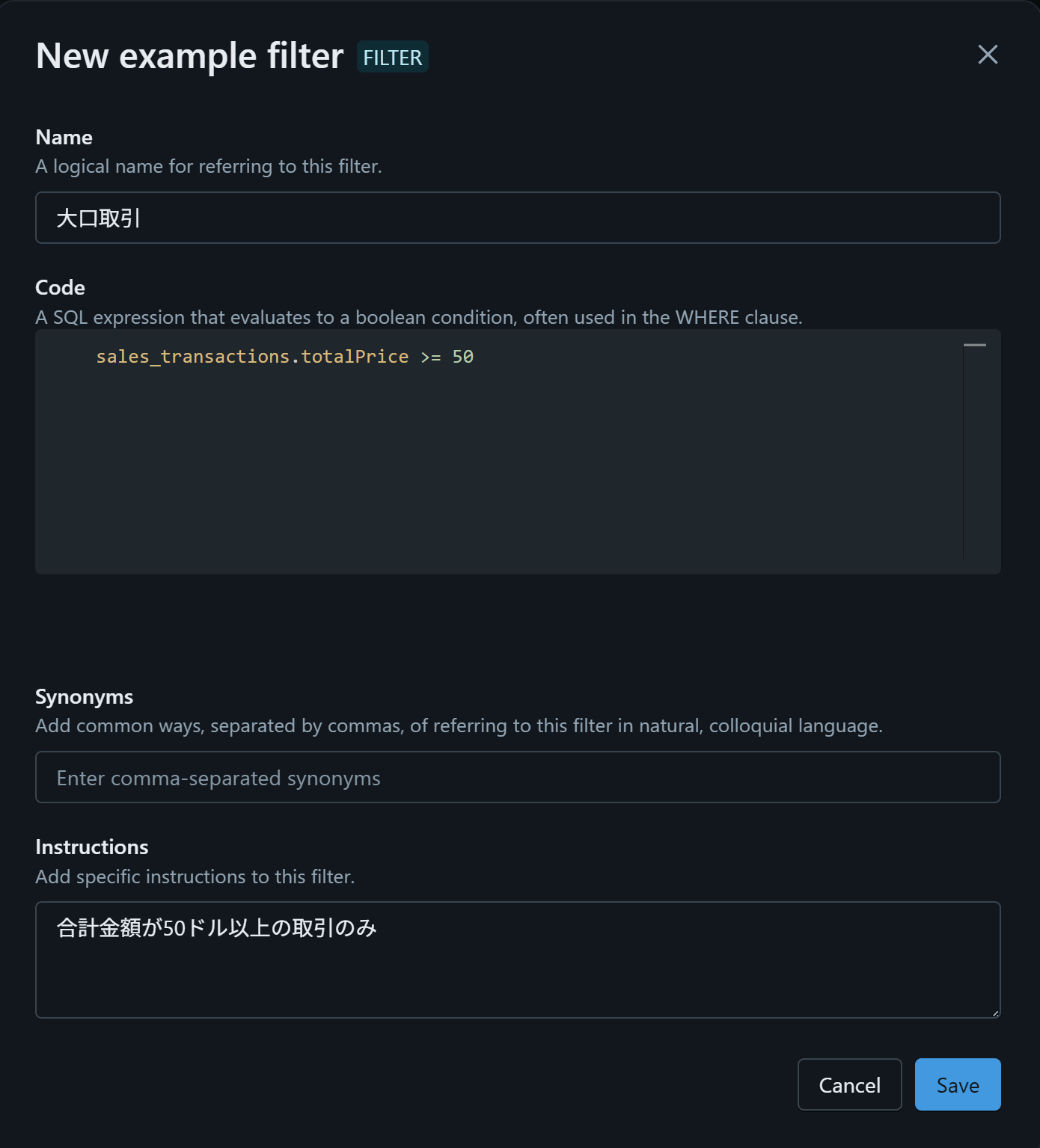
Task: Focus the Synonyms comma-separated input
Action: click(518, 778)
